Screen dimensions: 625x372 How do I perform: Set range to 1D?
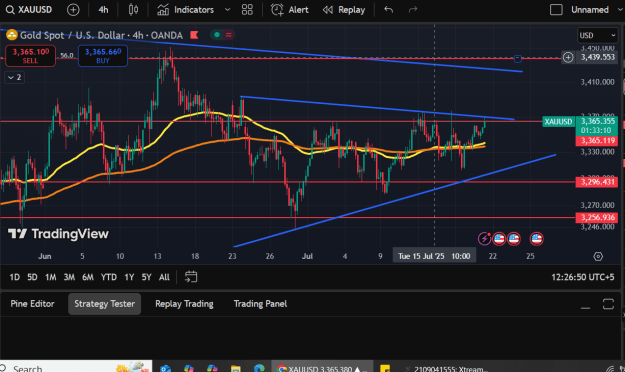coord(15,277)
